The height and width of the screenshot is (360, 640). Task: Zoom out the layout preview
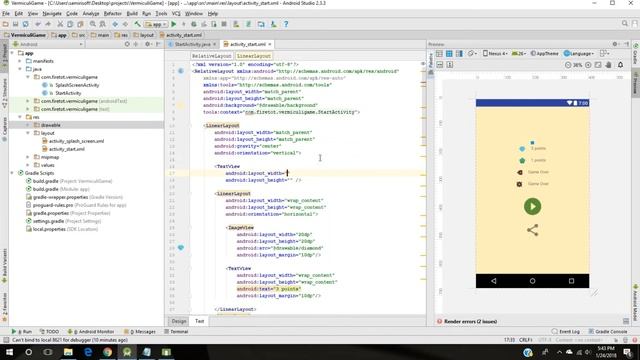568,65
